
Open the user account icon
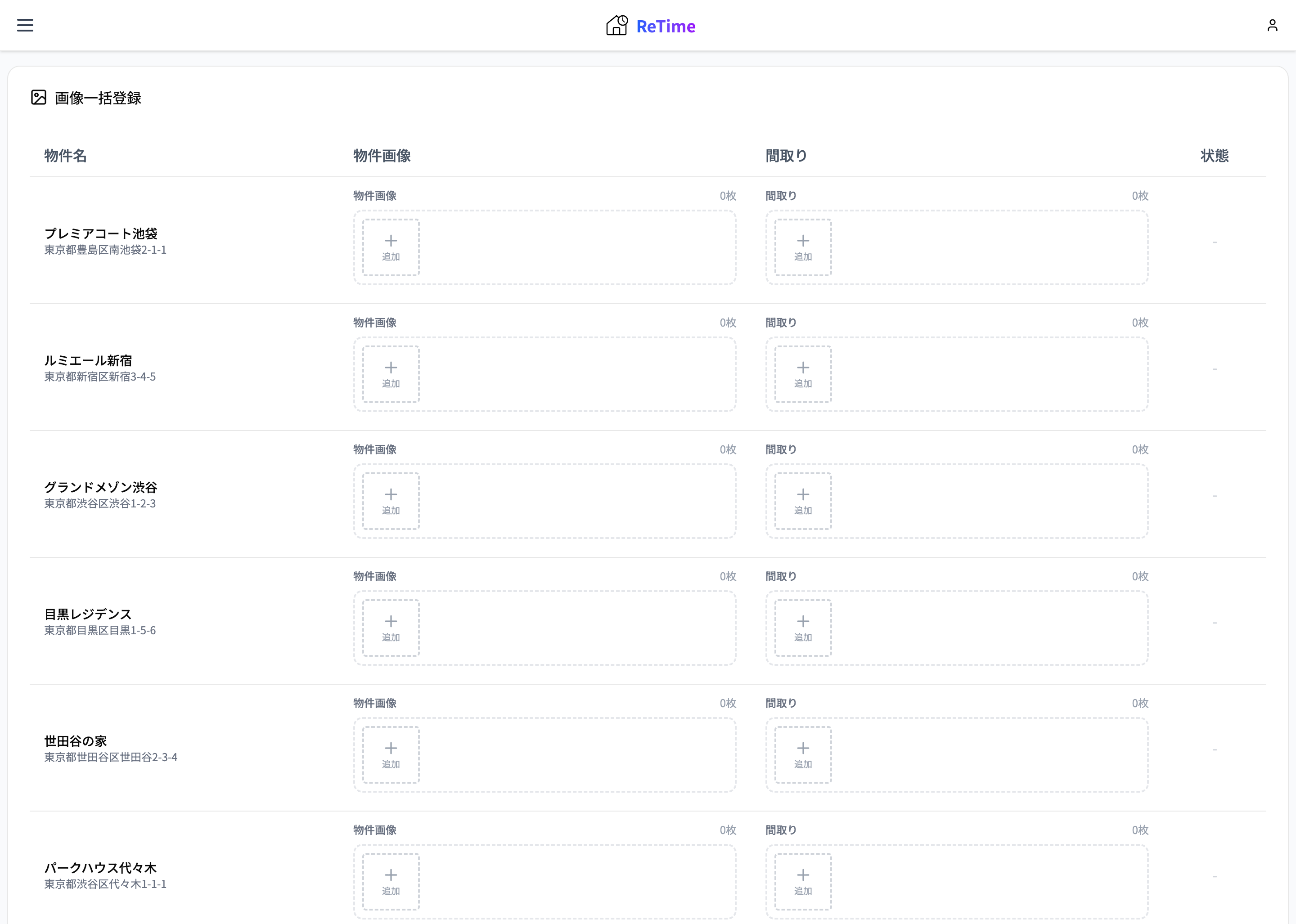1273,25
